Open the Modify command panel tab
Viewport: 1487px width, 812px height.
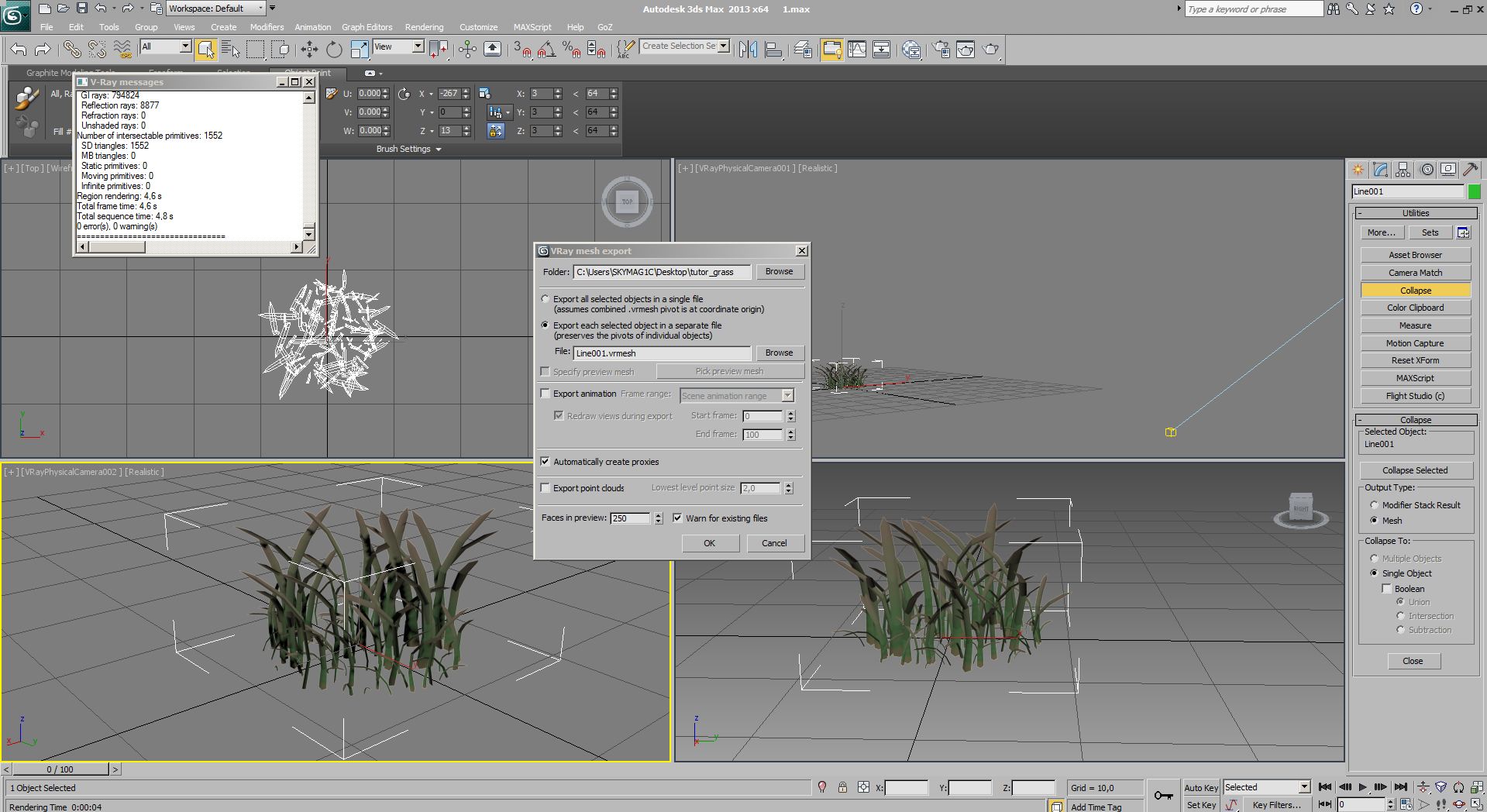pos(1380,170)
